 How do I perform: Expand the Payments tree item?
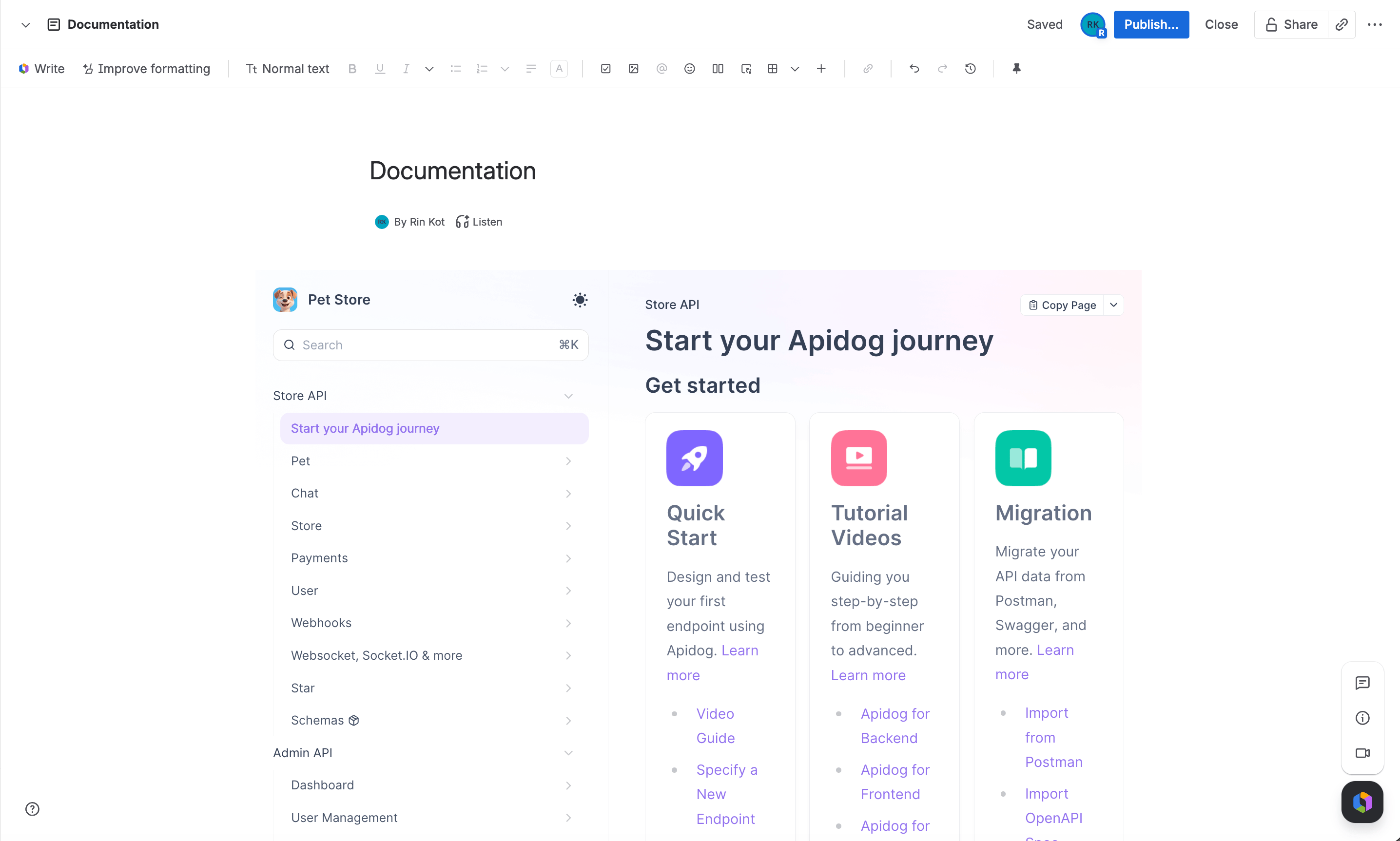[x=568, y=558]
